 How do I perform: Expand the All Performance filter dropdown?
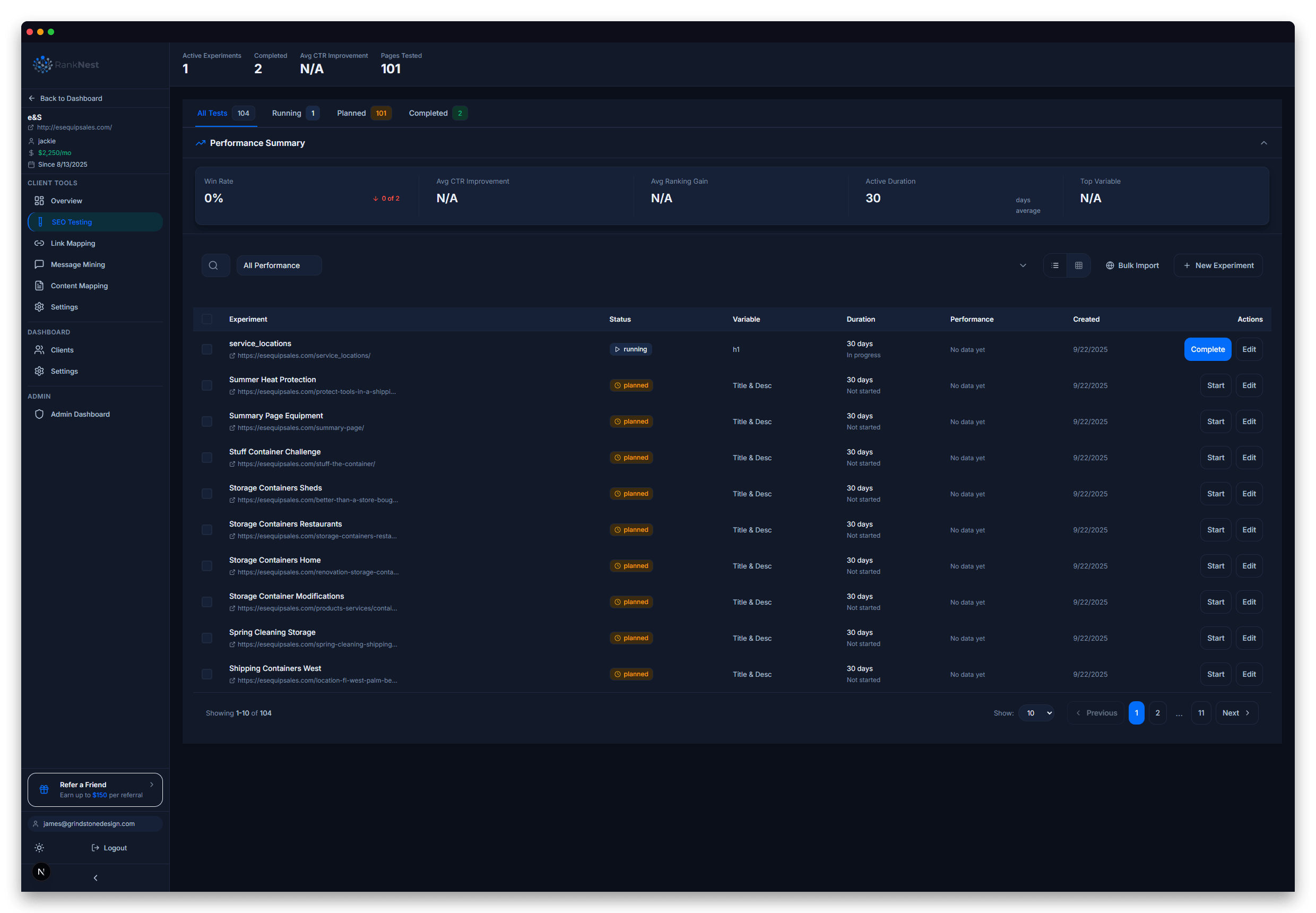tap(1022, 265)
